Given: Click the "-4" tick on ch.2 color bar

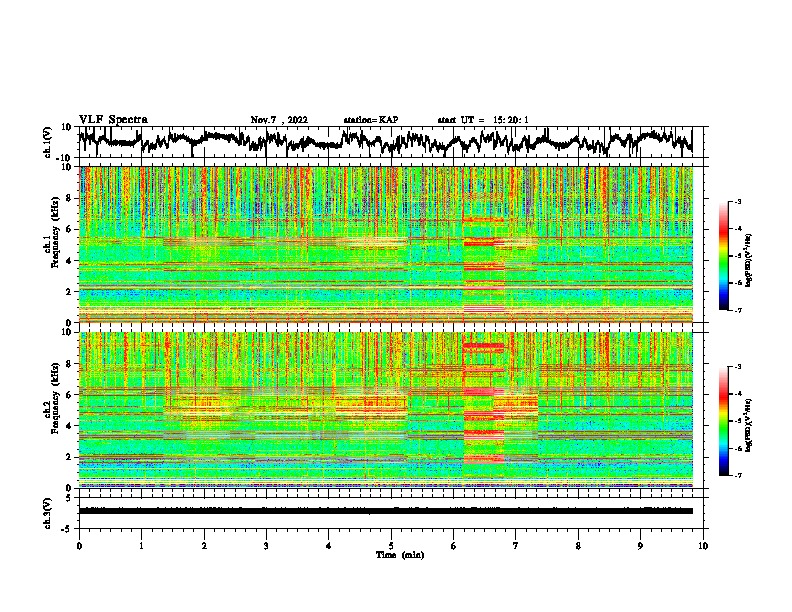Looking at the screenshot, I should (737, 394).
